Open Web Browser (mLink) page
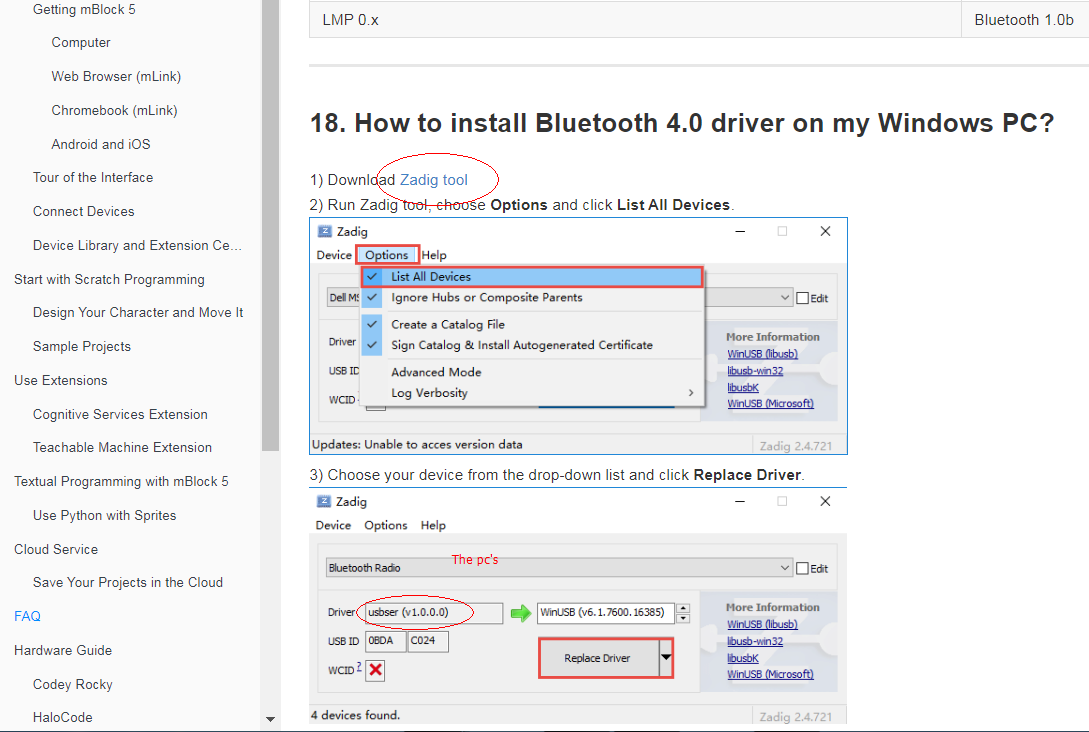 click(116, 76)
